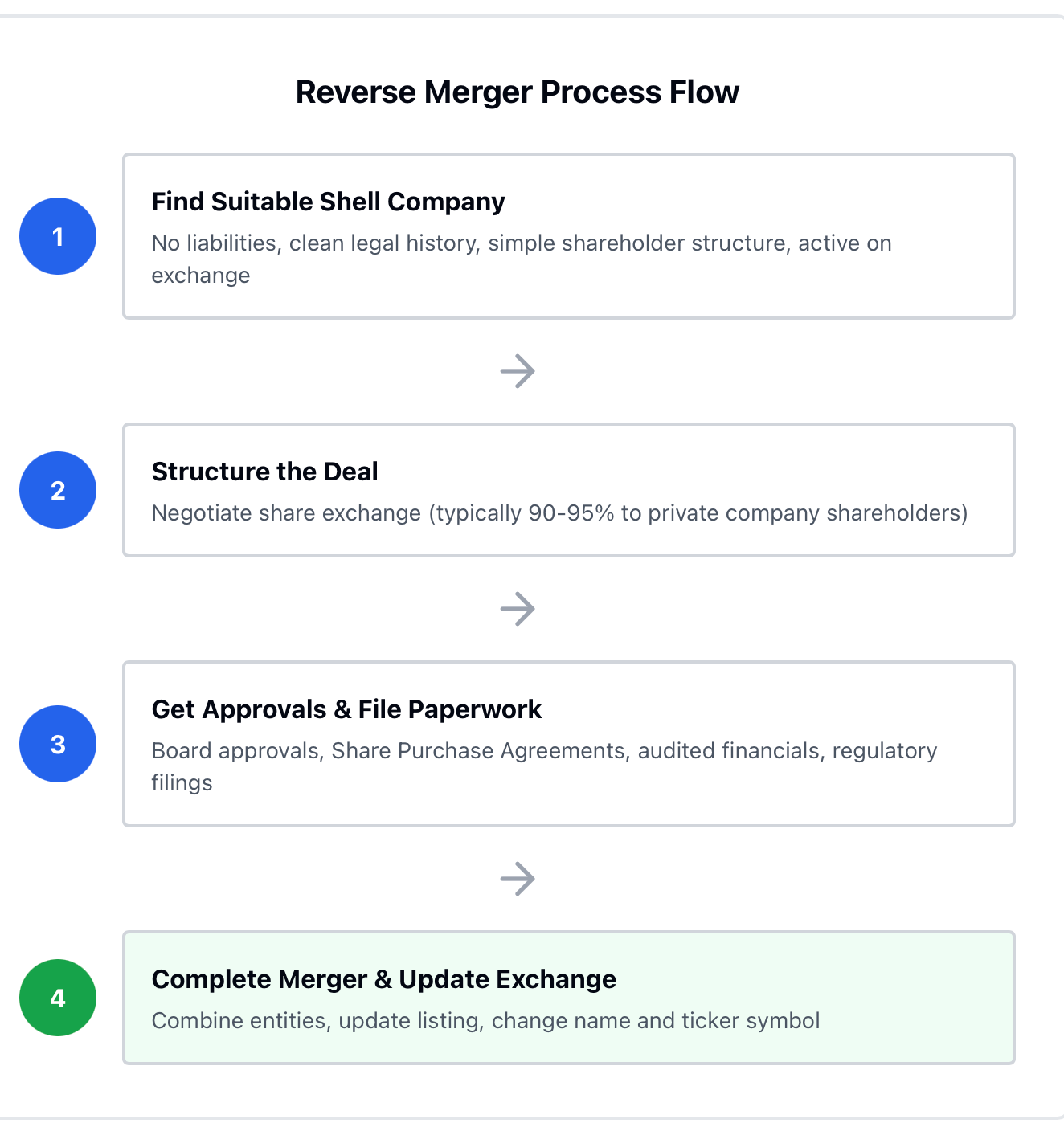This screenshot has height=1123, width=1064.
Task: Click the arrow above Complete Merger card
Action: click(518, 879)
